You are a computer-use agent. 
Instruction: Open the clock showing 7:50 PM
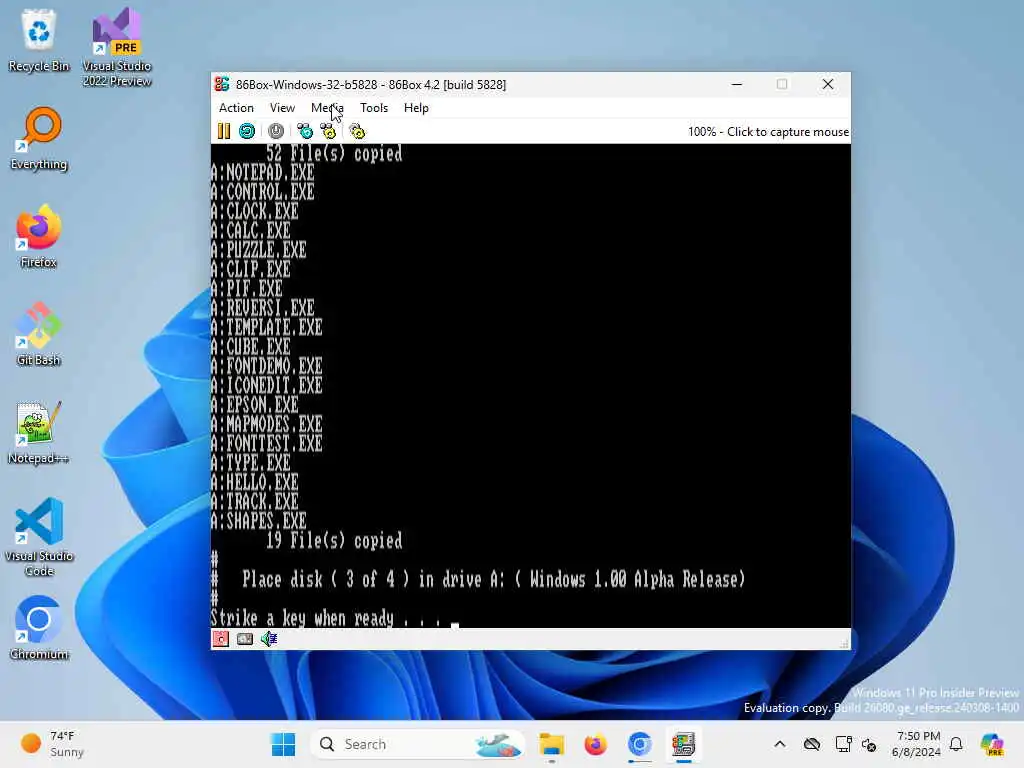click(x=917, y=744)
